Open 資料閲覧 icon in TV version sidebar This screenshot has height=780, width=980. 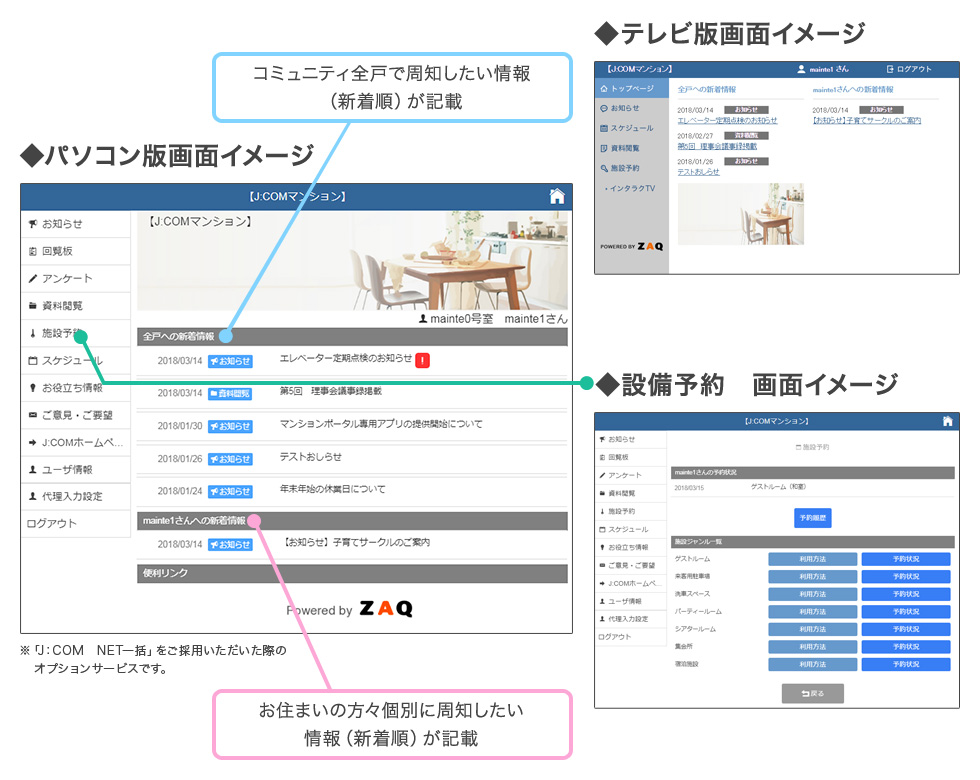604,148
